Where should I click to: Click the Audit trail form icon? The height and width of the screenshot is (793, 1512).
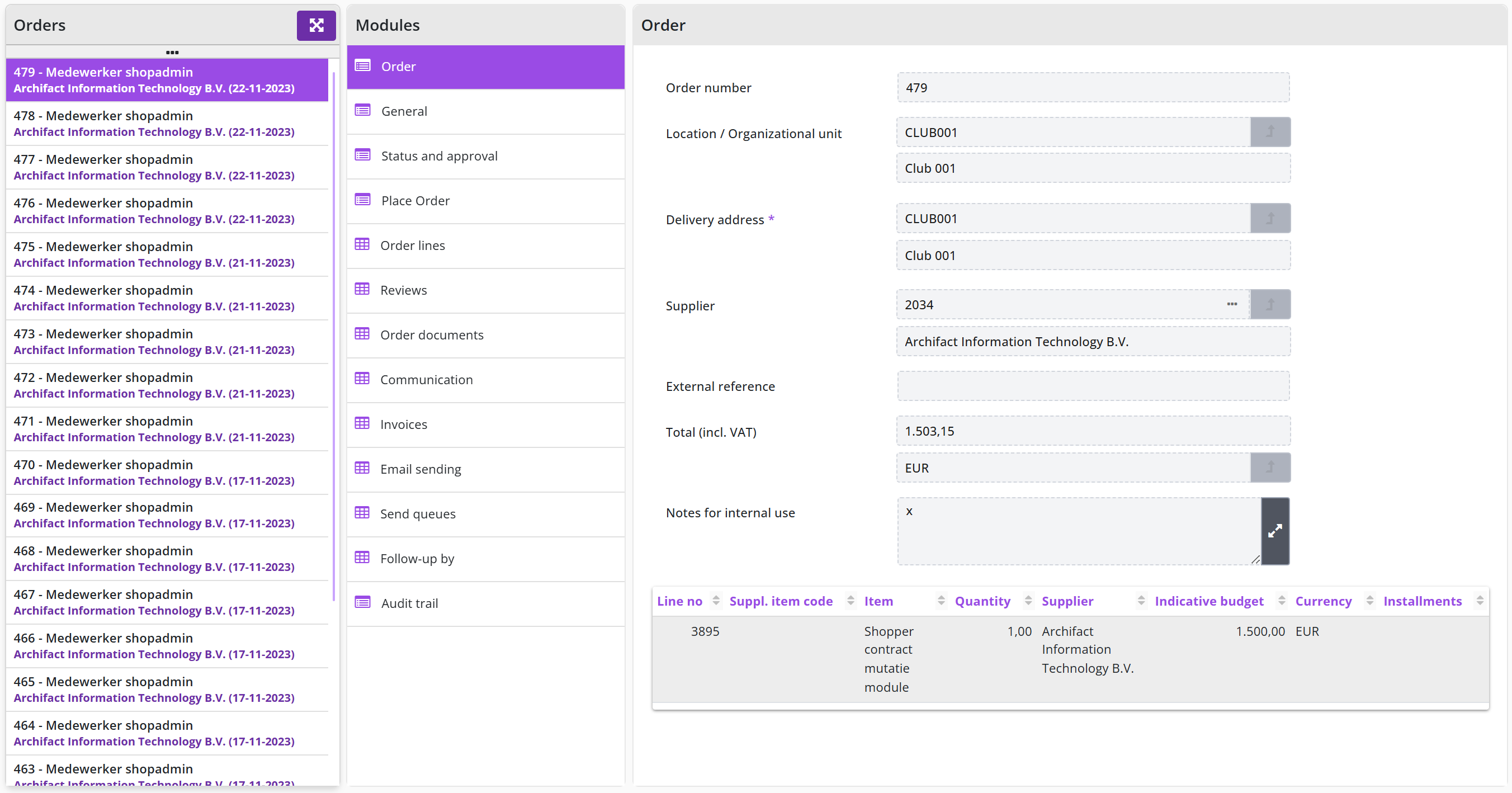pyautogui.click(x=363, y=603)
